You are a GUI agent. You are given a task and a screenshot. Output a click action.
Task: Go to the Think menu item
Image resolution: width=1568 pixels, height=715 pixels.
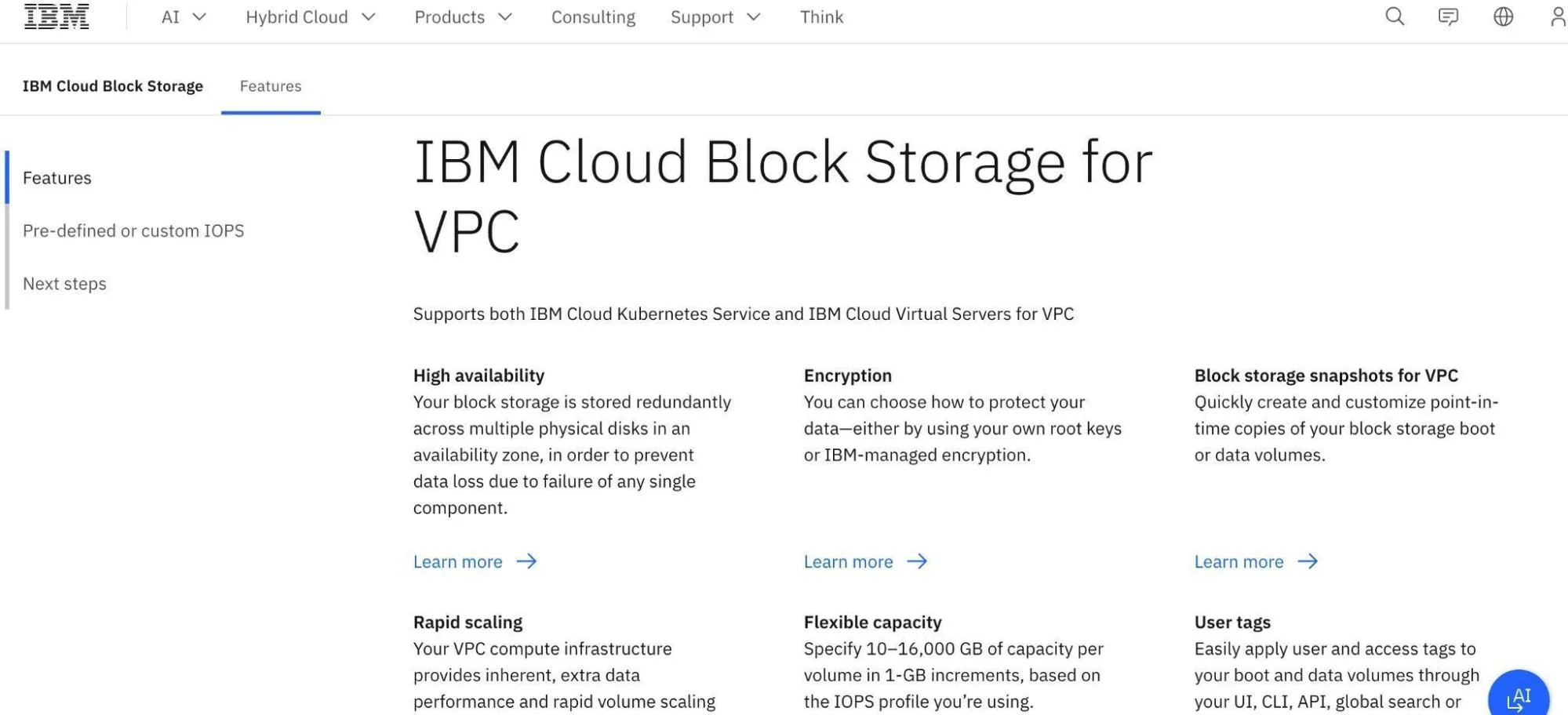point(821,17)
